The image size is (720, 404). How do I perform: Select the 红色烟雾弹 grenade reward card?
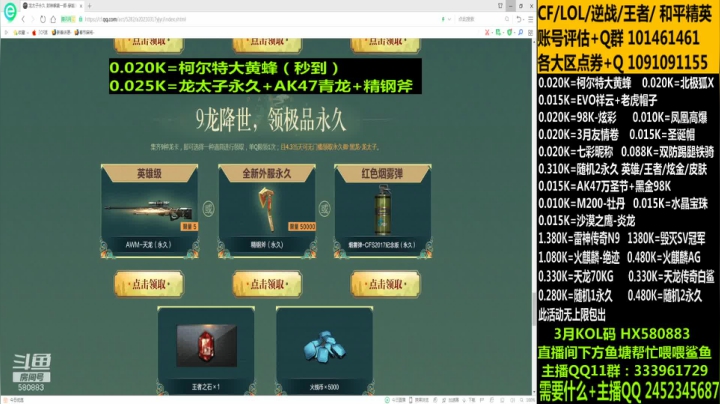pyautogui.click(x=383, y=211)
